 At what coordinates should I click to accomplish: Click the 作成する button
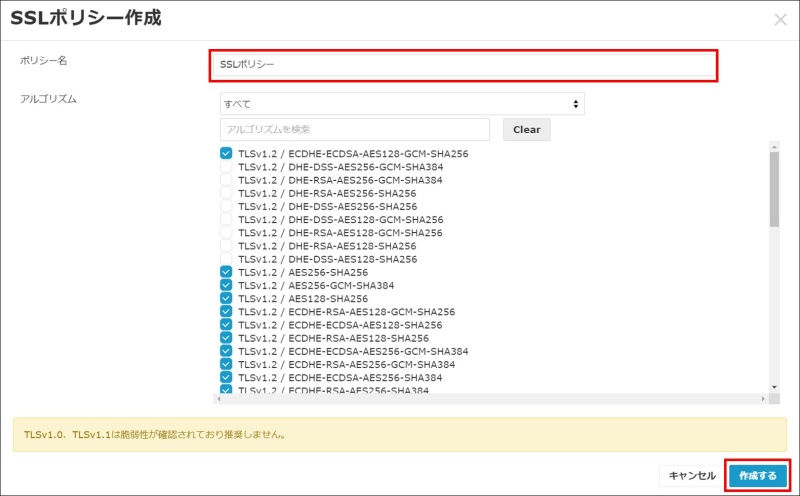(757, 476)
